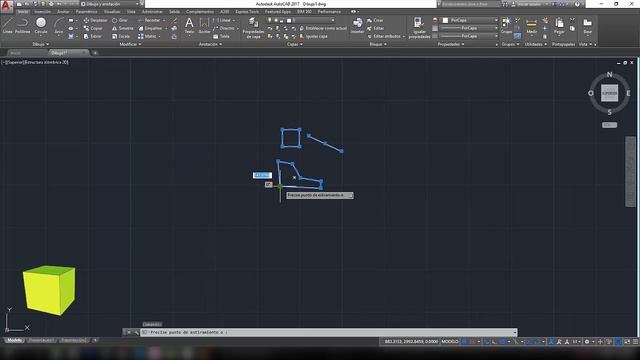Screen dimensions: 640x360
Task: Select the Línea draw tool
Action: [x=7, y=26]
